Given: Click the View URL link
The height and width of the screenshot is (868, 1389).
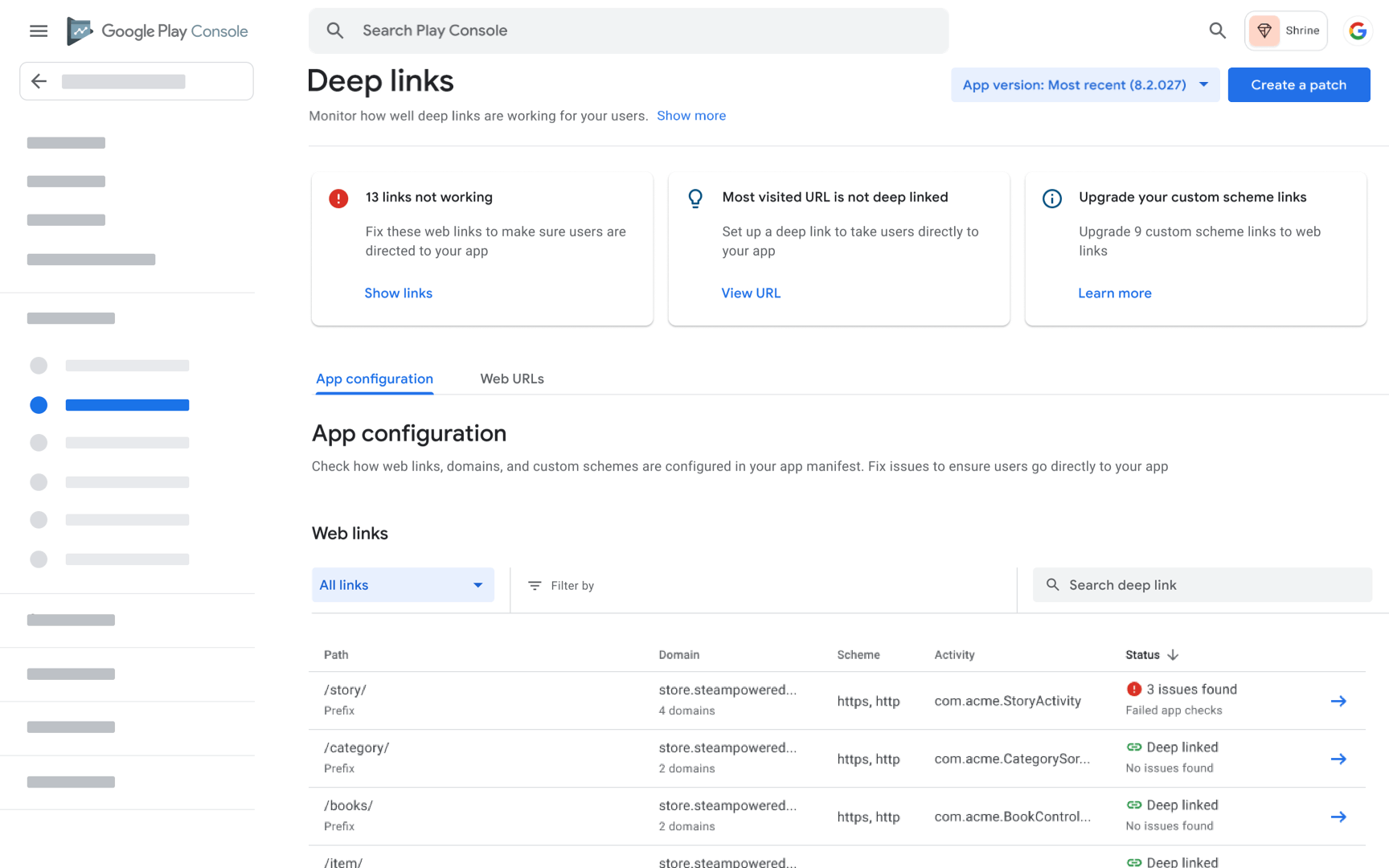Looking at the screenshot, I should point(751,293).
